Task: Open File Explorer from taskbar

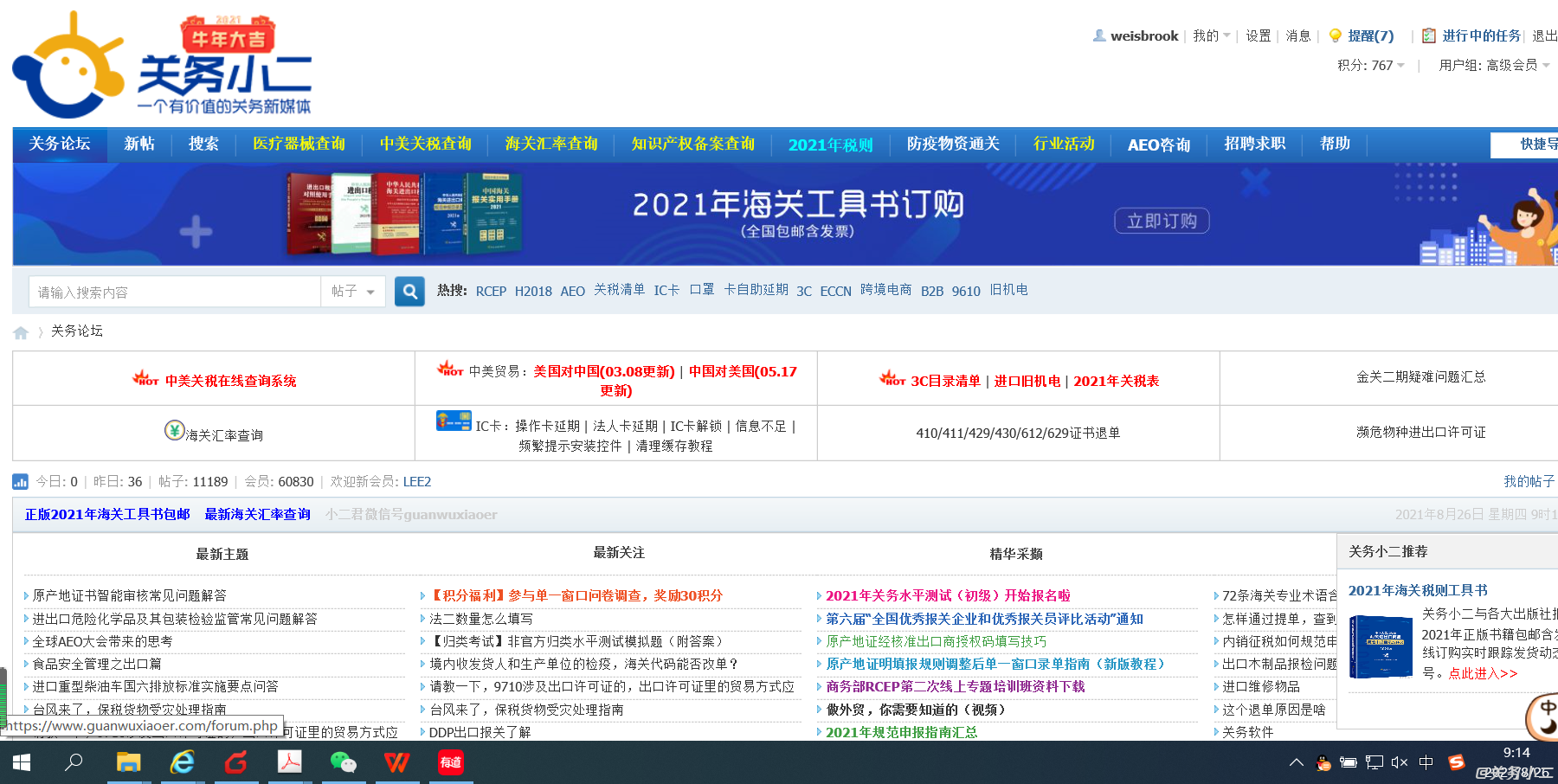Action: click(x=129, y=762)
